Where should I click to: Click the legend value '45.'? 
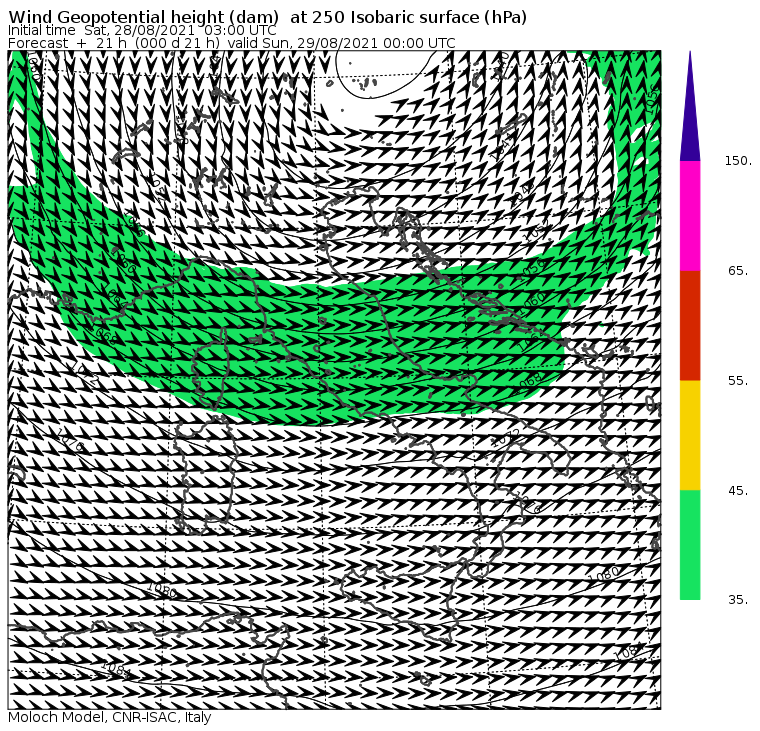pyautogui.click(x=738, y=491)
